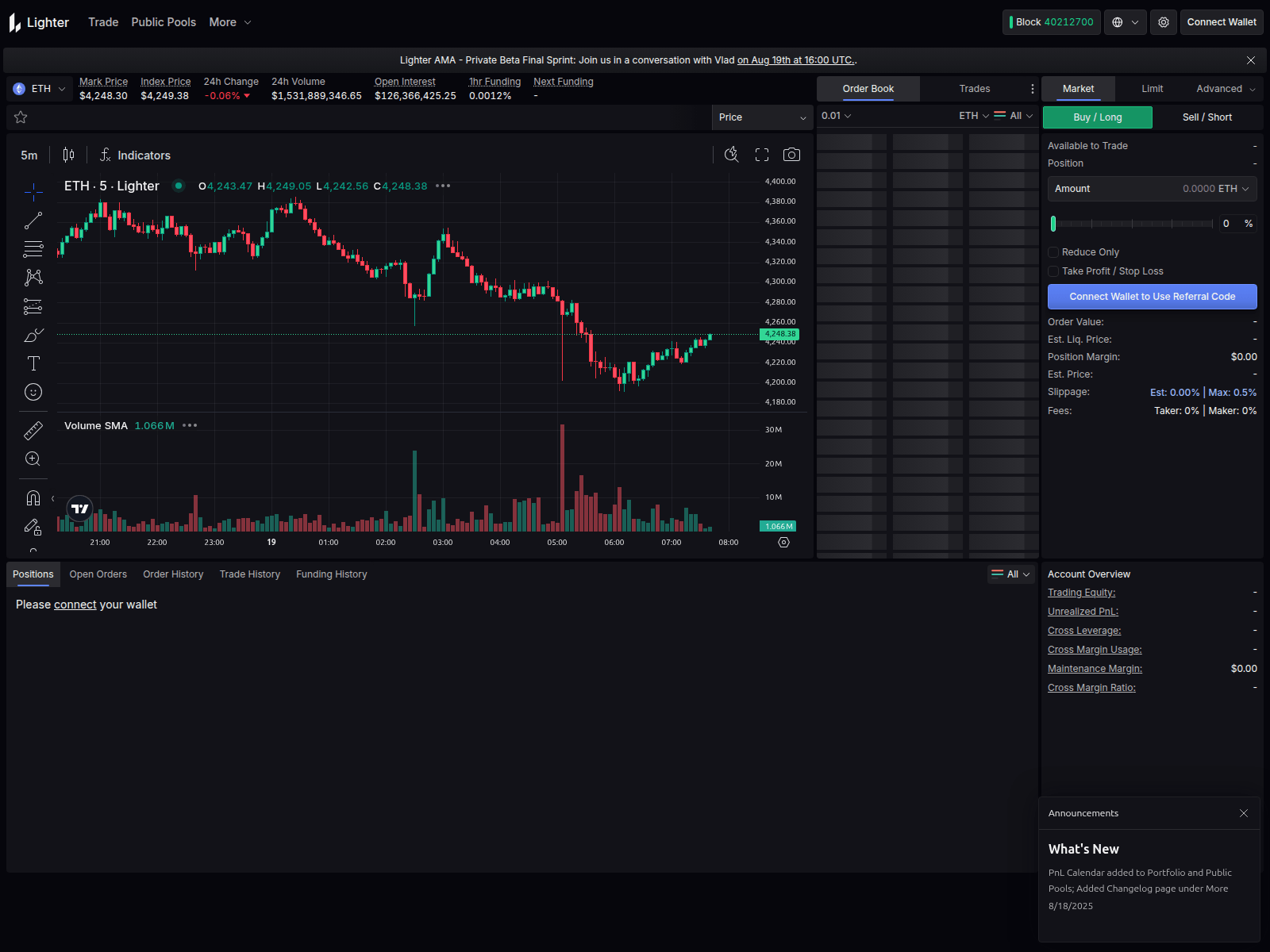Open the emoji icons tool

pos(33,392)
